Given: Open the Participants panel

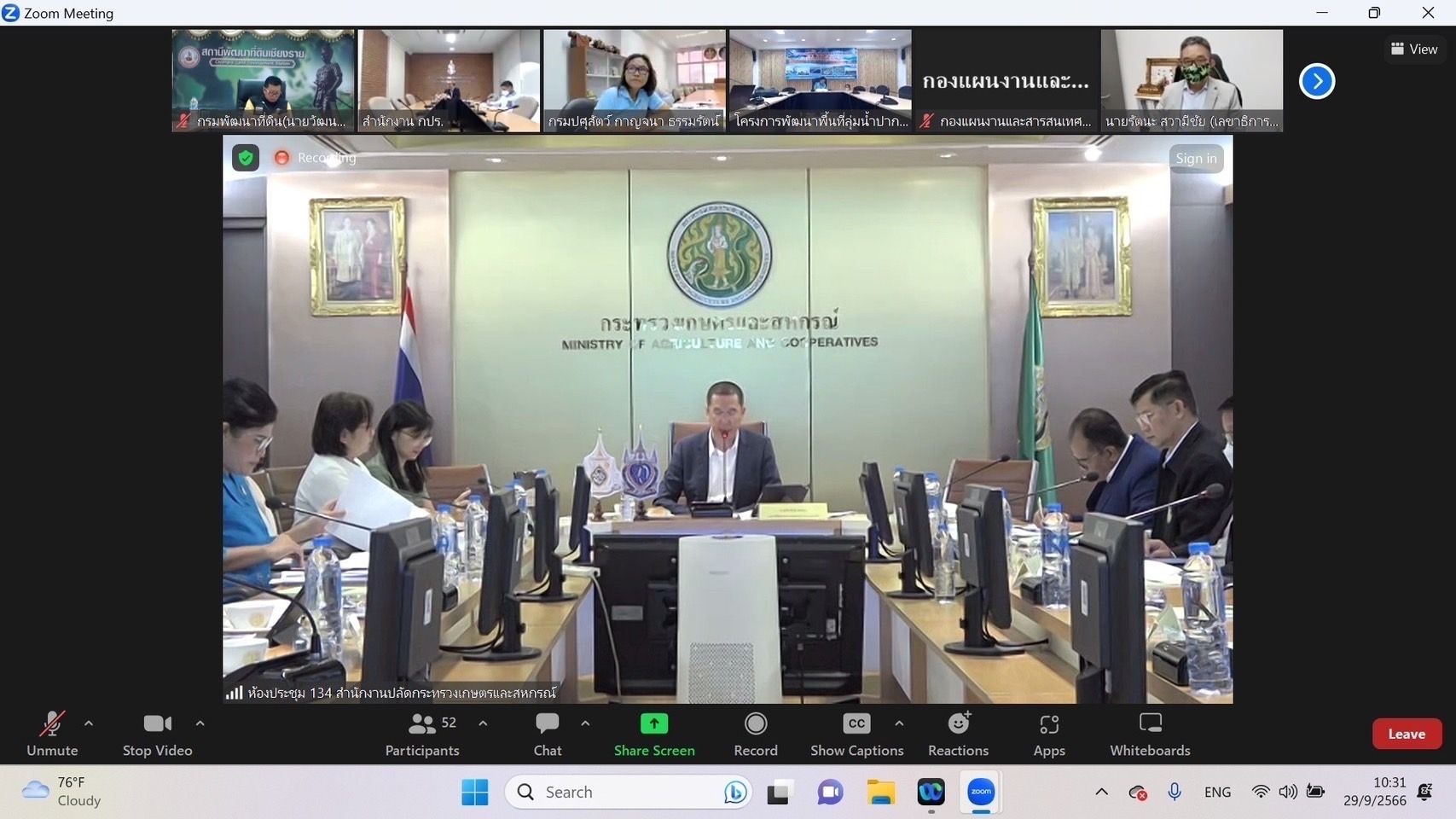Looking at the screenshot, I should 422,733.
